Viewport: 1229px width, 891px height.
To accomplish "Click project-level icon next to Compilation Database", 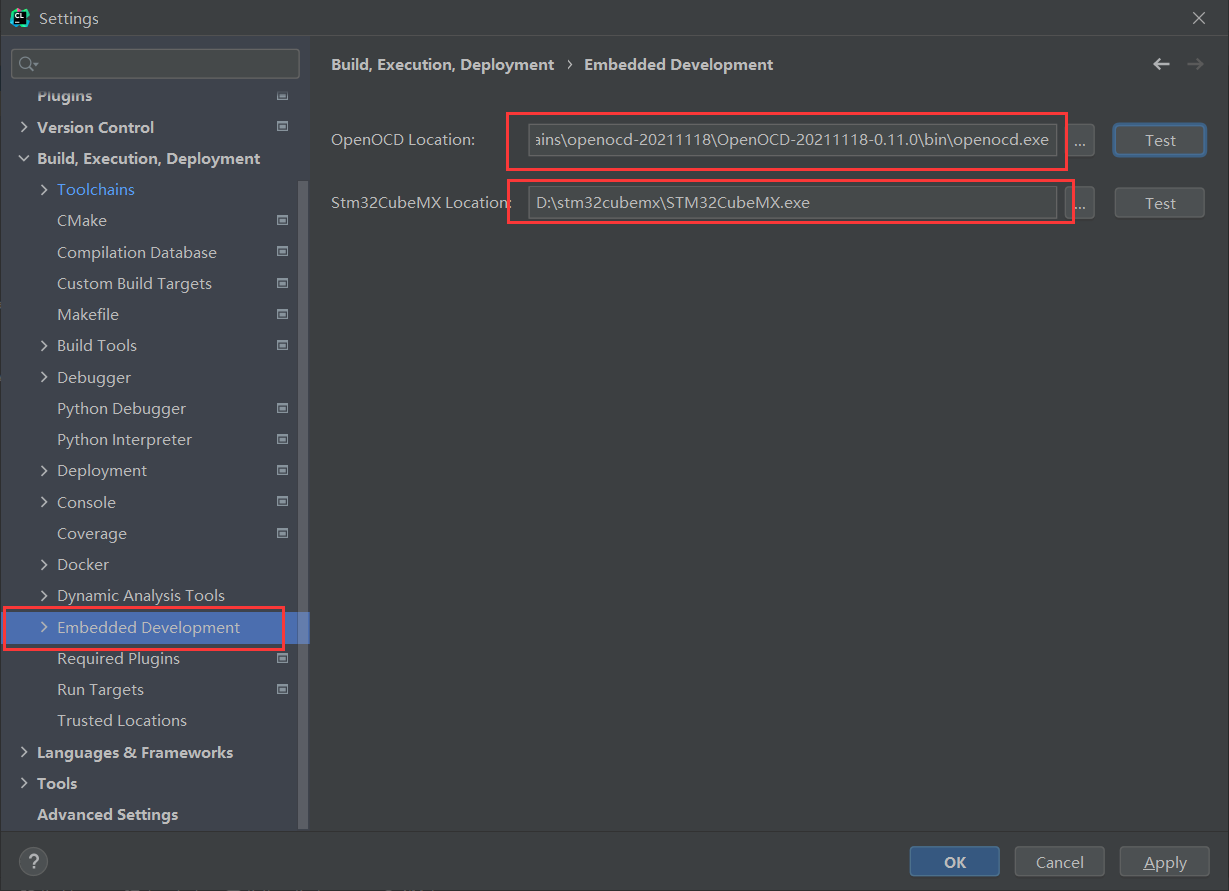I will point(282,252).
